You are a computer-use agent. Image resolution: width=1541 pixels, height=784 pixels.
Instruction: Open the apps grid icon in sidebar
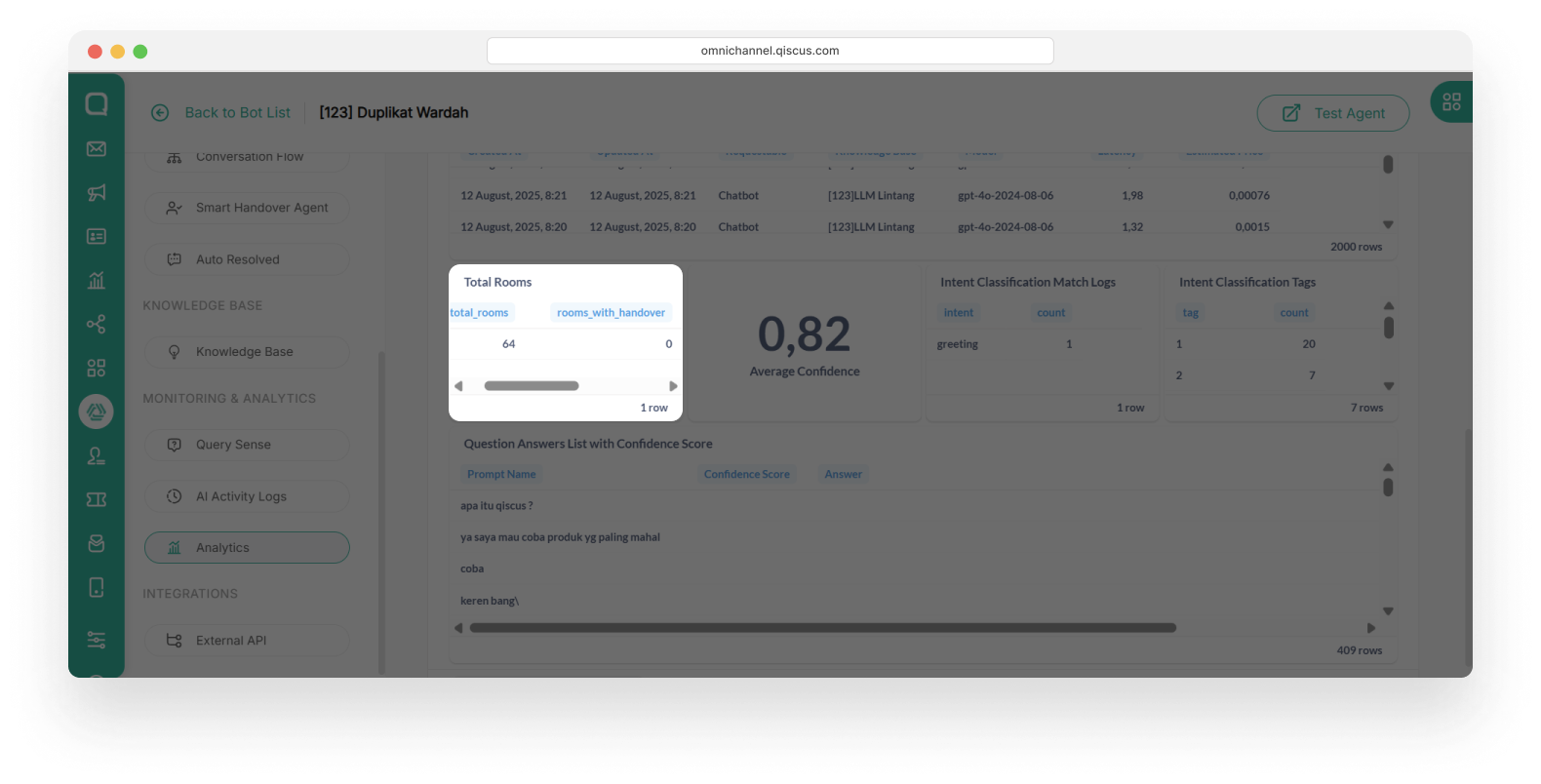pyautogui.click(x=97, y=369)
